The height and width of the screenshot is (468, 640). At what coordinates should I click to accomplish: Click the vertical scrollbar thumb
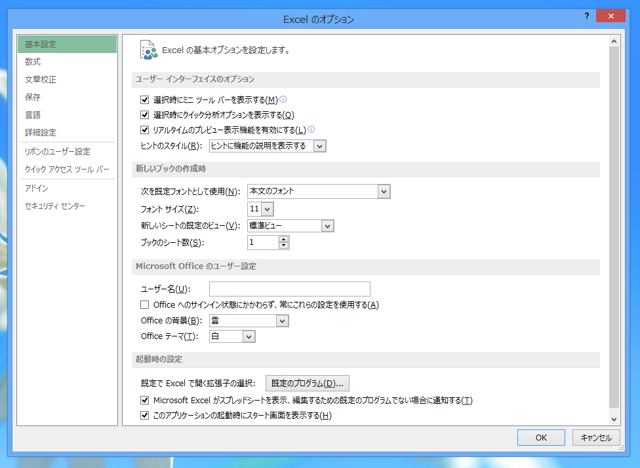pyautogui.click(x=614, y=227)
